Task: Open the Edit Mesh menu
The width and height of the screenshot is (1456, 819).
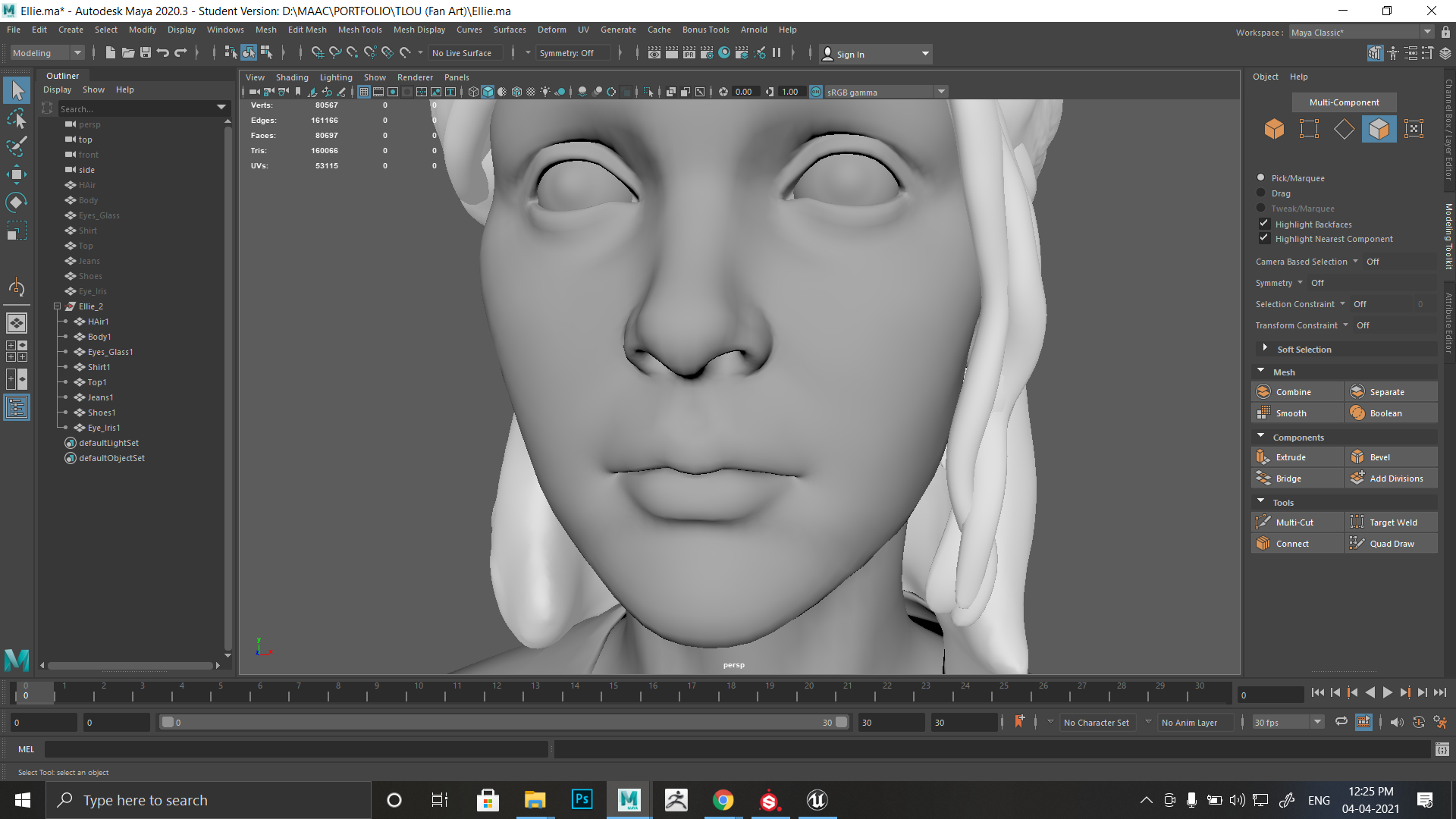Action: coord(307,30)
